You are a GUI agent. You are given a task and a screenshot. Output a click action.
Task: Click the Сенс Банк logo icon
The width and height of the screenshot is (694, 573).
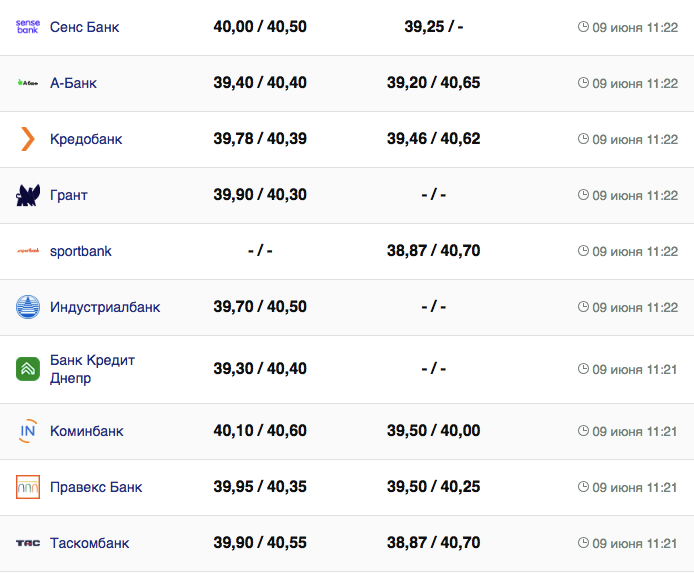click(x=28, y=27)
